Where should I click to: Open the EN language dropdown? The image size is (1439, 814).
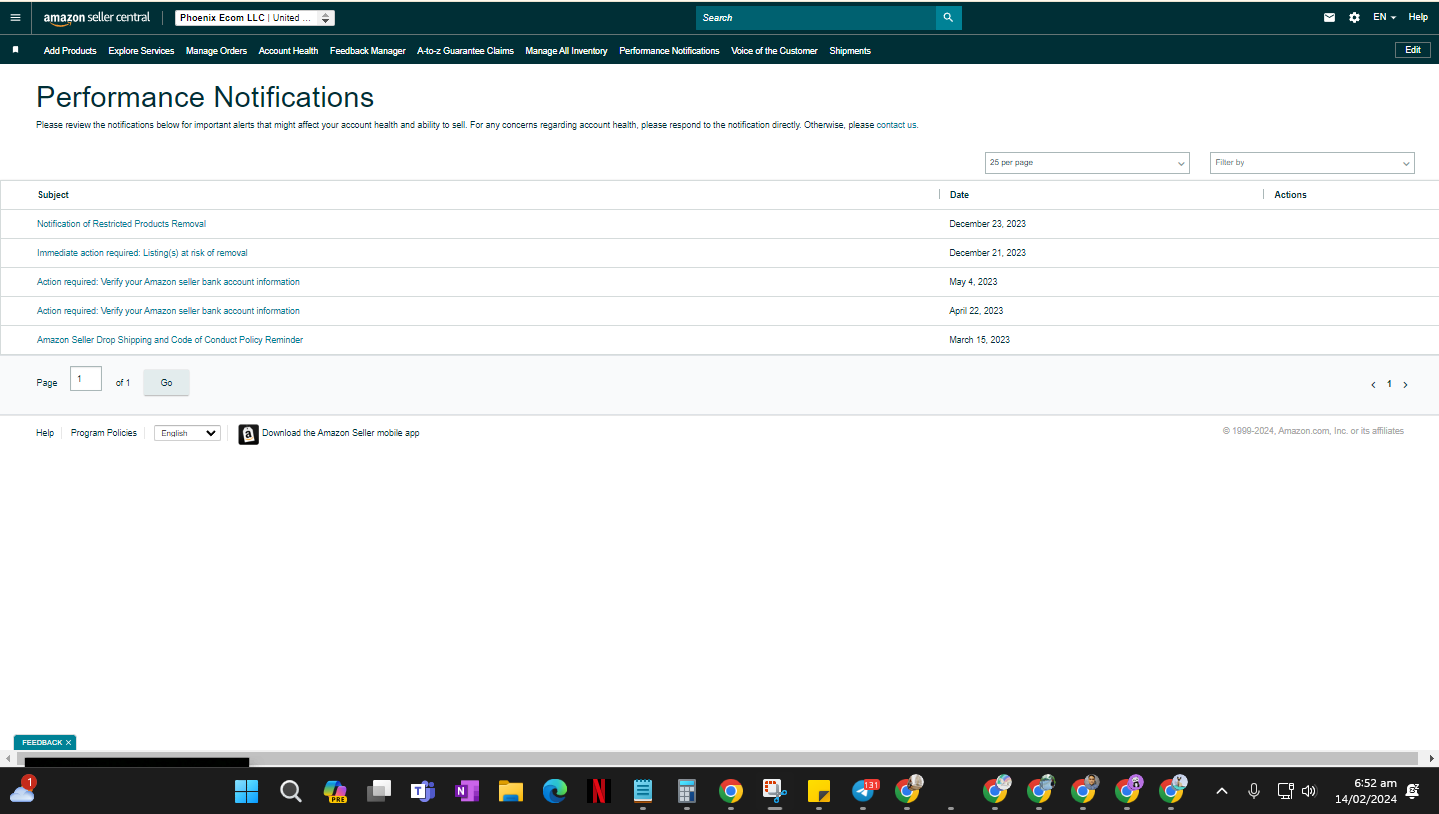point(1384,18)
